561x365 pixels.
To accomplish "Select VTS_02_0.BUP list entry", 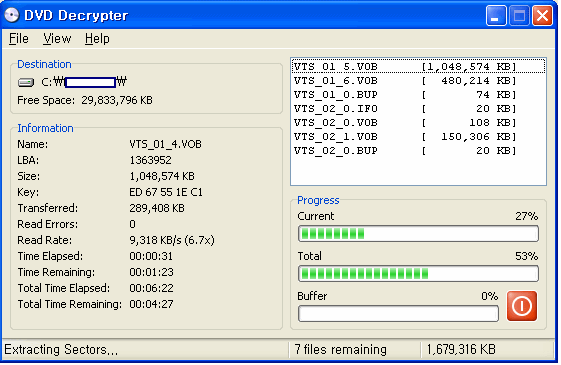I will point(419,151).
